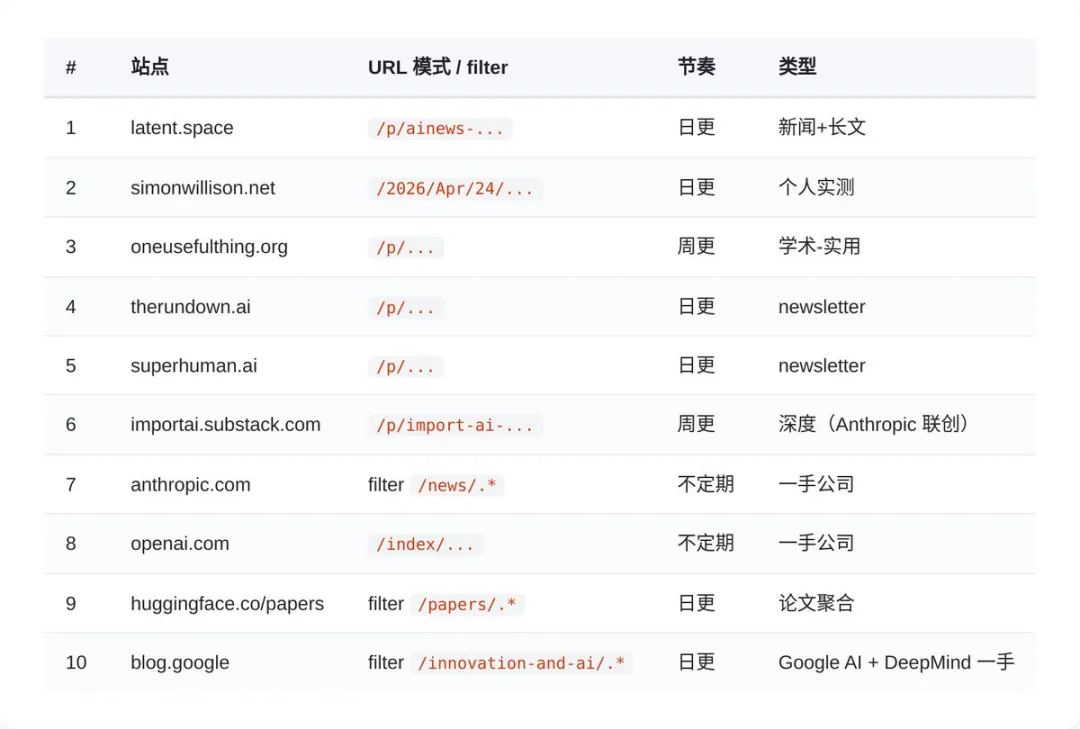Click the '站点' column header
The height and width of the screenshot is (729, 1080).
coord(149,67)
